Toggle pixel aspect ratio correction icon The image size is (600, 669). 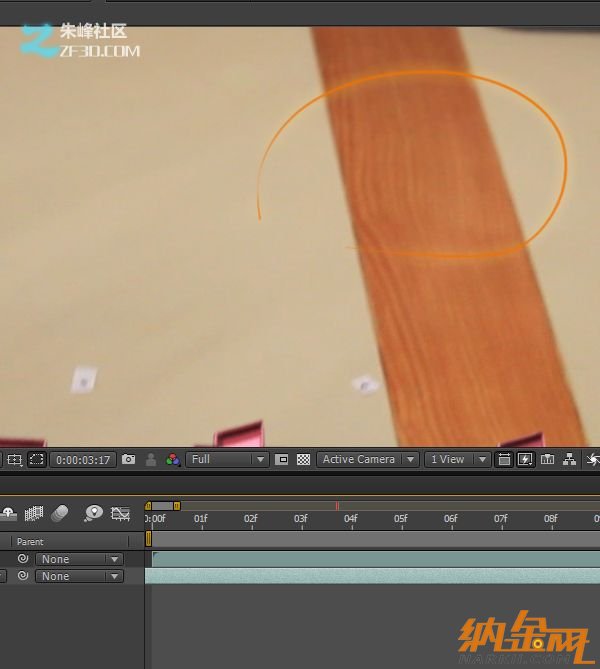point(503,460)
